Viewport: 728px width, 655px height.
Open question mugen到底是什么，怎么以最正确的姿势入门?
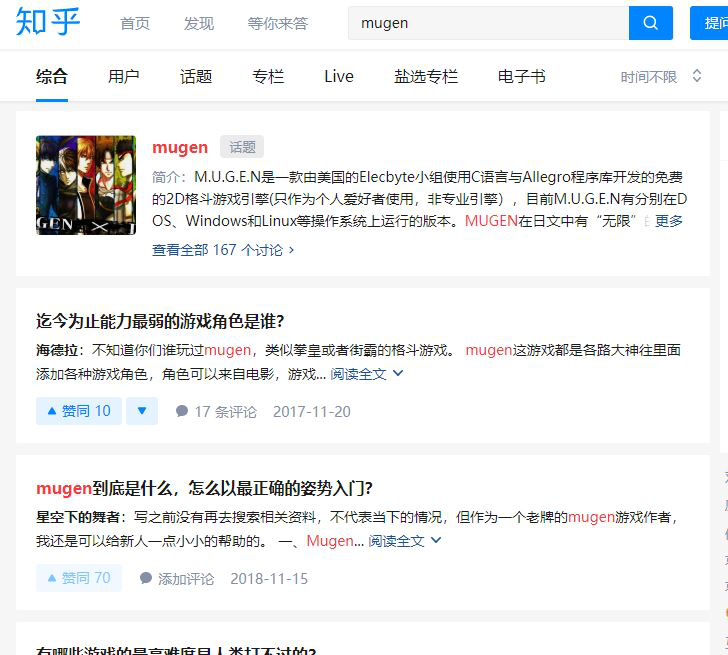point(205,488)
